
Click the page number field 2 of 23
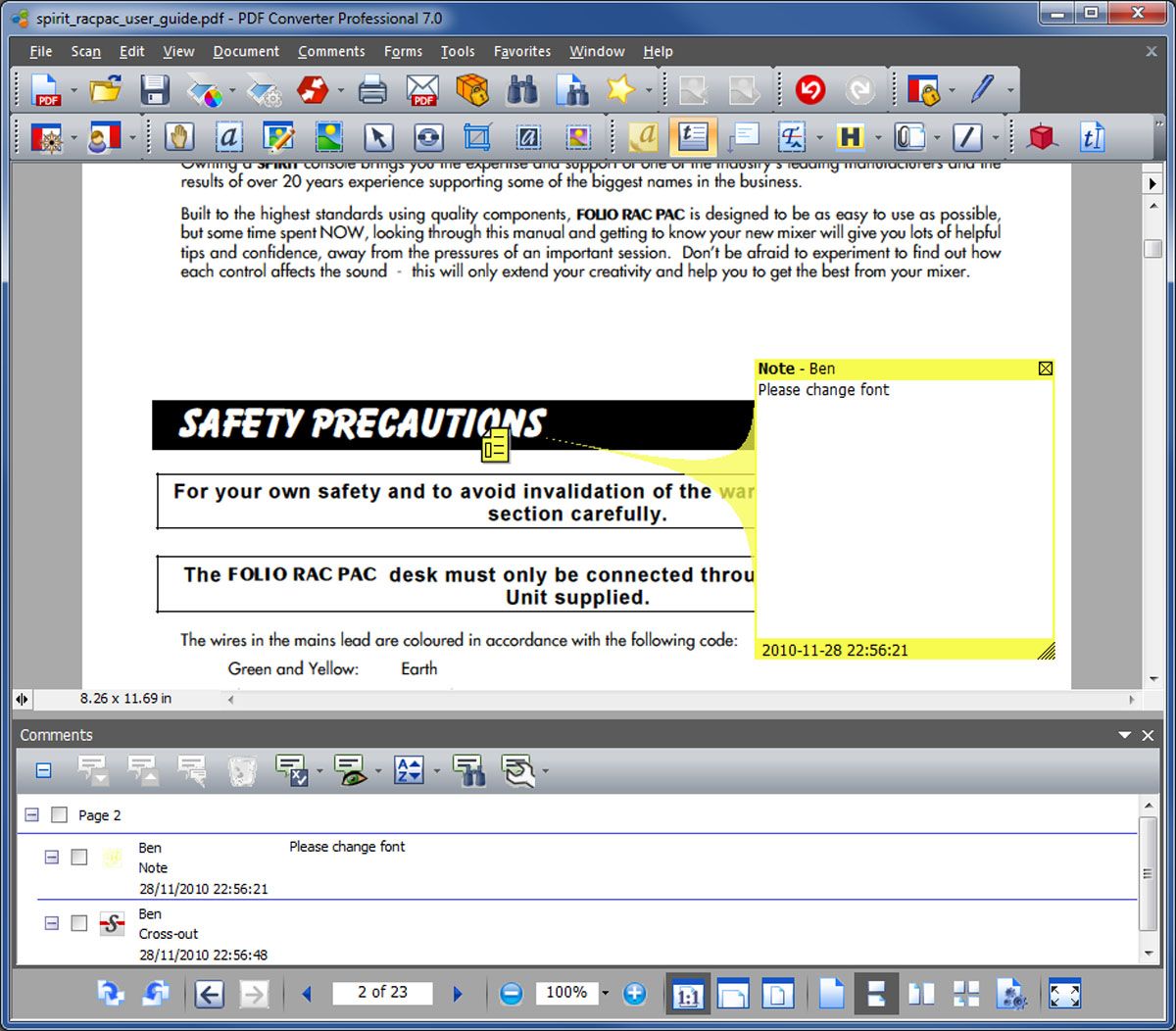point(382,993)
